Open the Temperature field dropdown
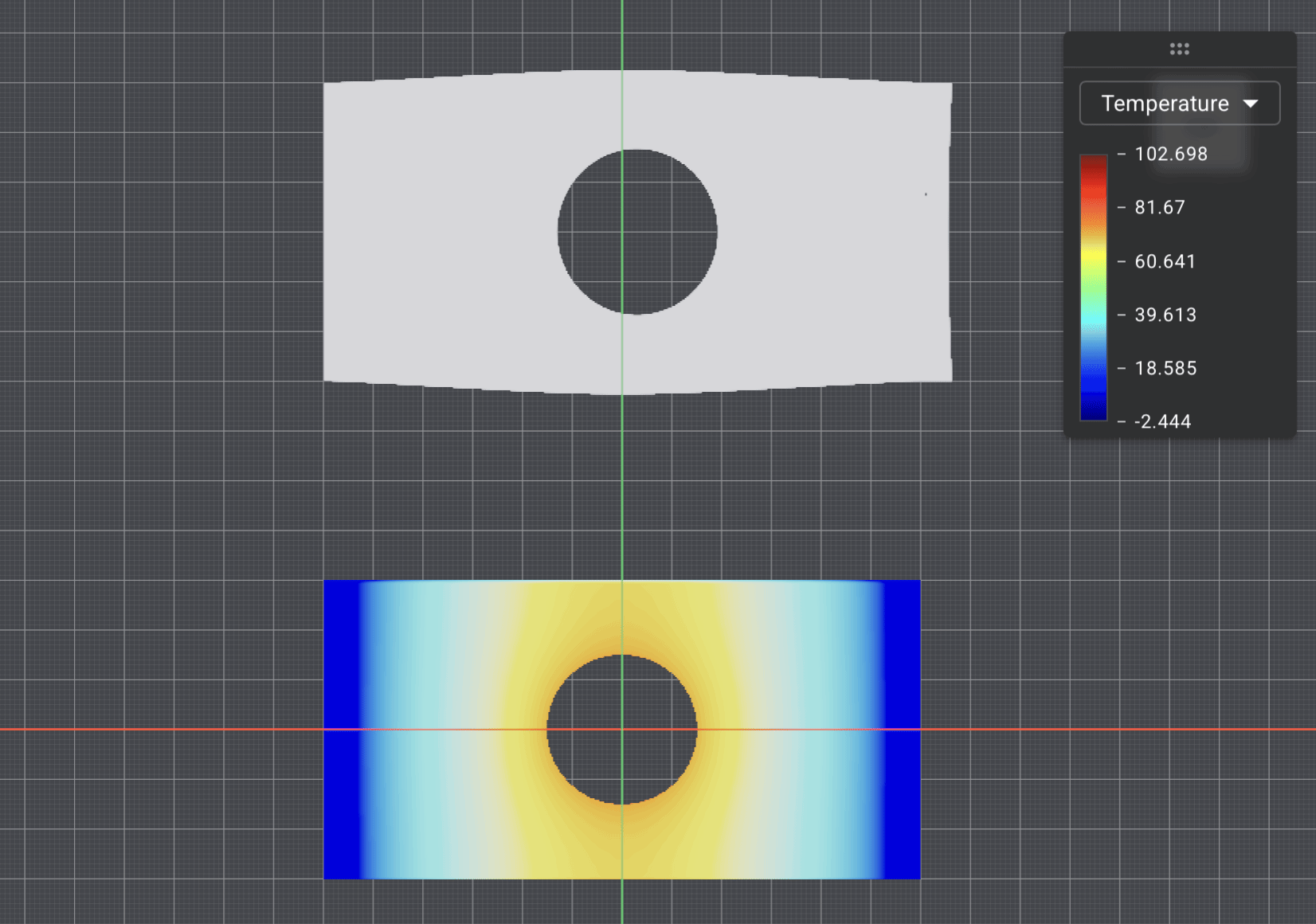 click(x=1179, y=104)
